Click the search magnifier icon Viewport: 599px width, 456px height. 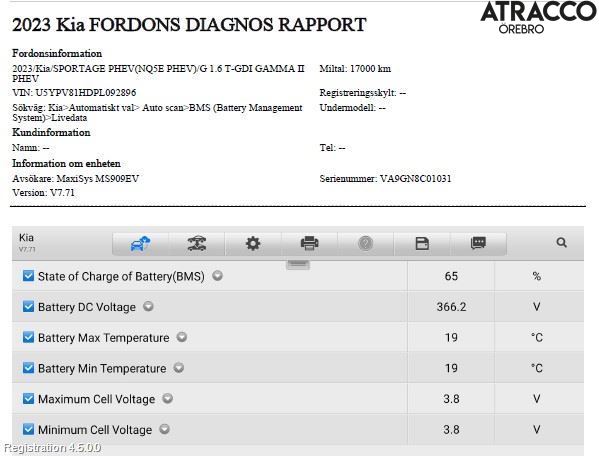562,243
